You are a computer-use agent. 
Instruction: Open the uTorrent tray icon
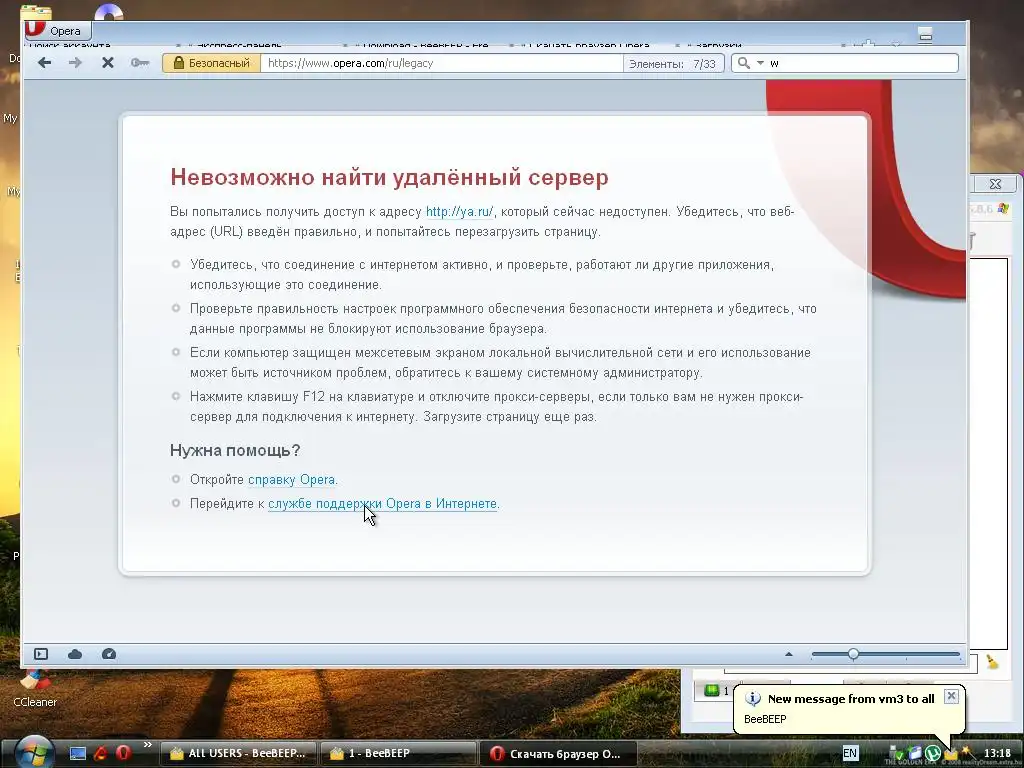point(933,754)
